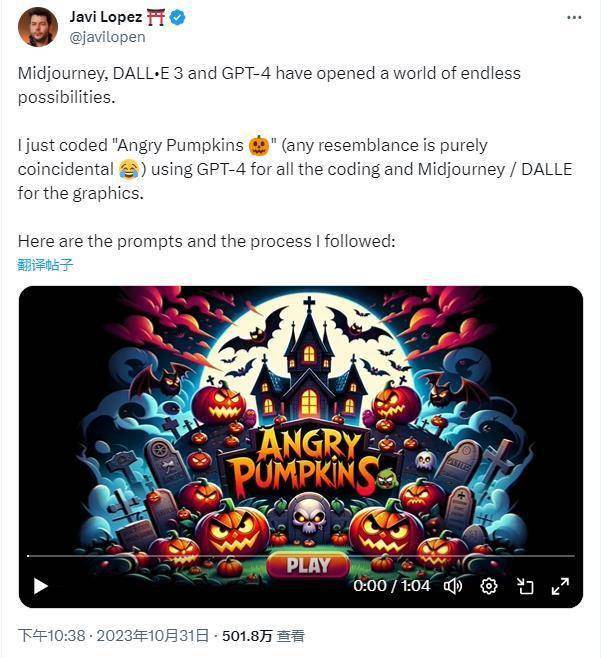Play the Angry Pumpkins video
The height and width of the screenshot is (658, 601).
(x=40, y=586)
